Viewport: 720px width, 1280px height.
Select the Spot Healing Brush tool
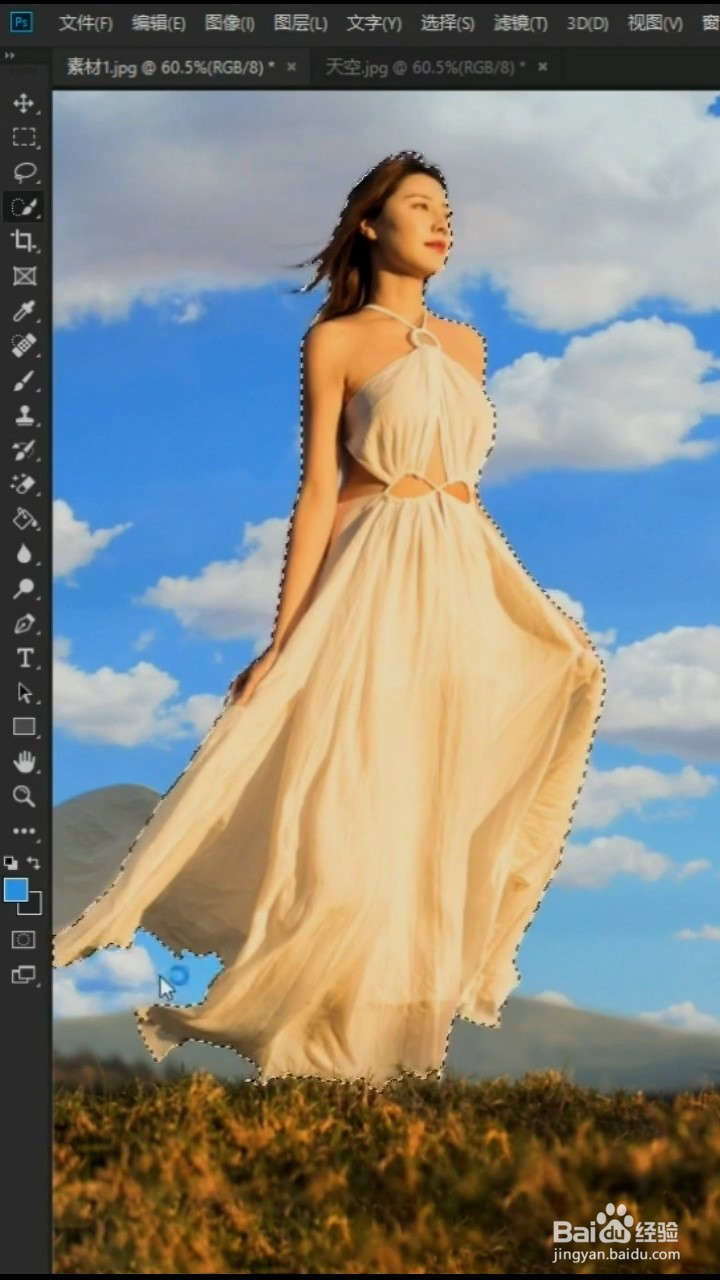24,346
